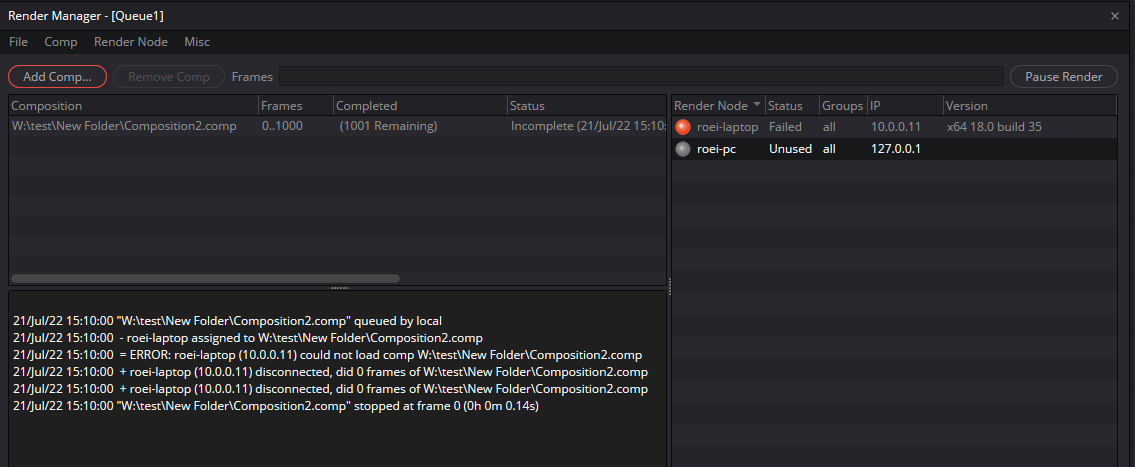1135x467 pixels.
Task: Open the Misc menu
Action: click(x=197, y=42)
